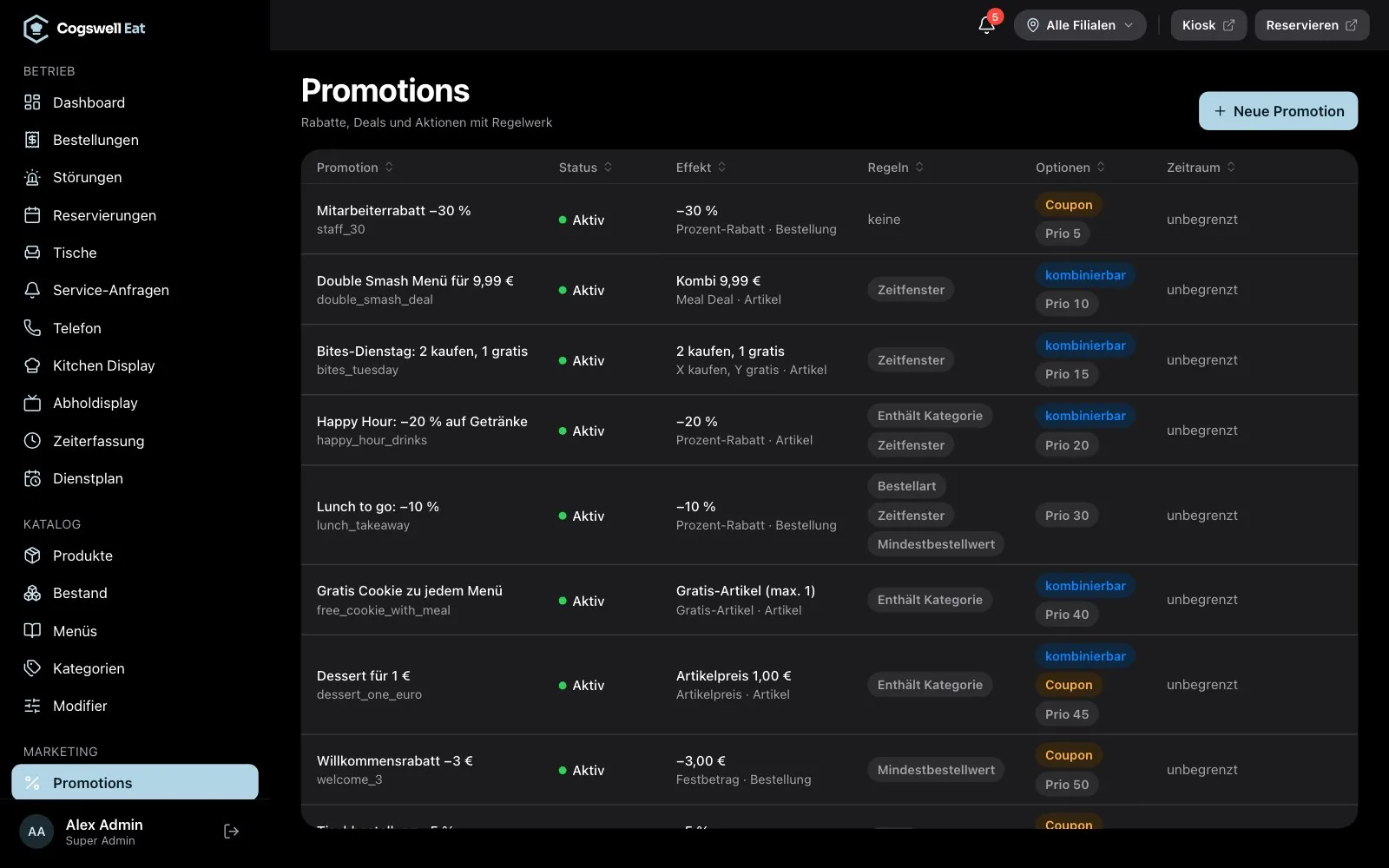Click the Coupon badge in Willkommensrabatt row
The image size is (1389, 868).
[1069, 755]
